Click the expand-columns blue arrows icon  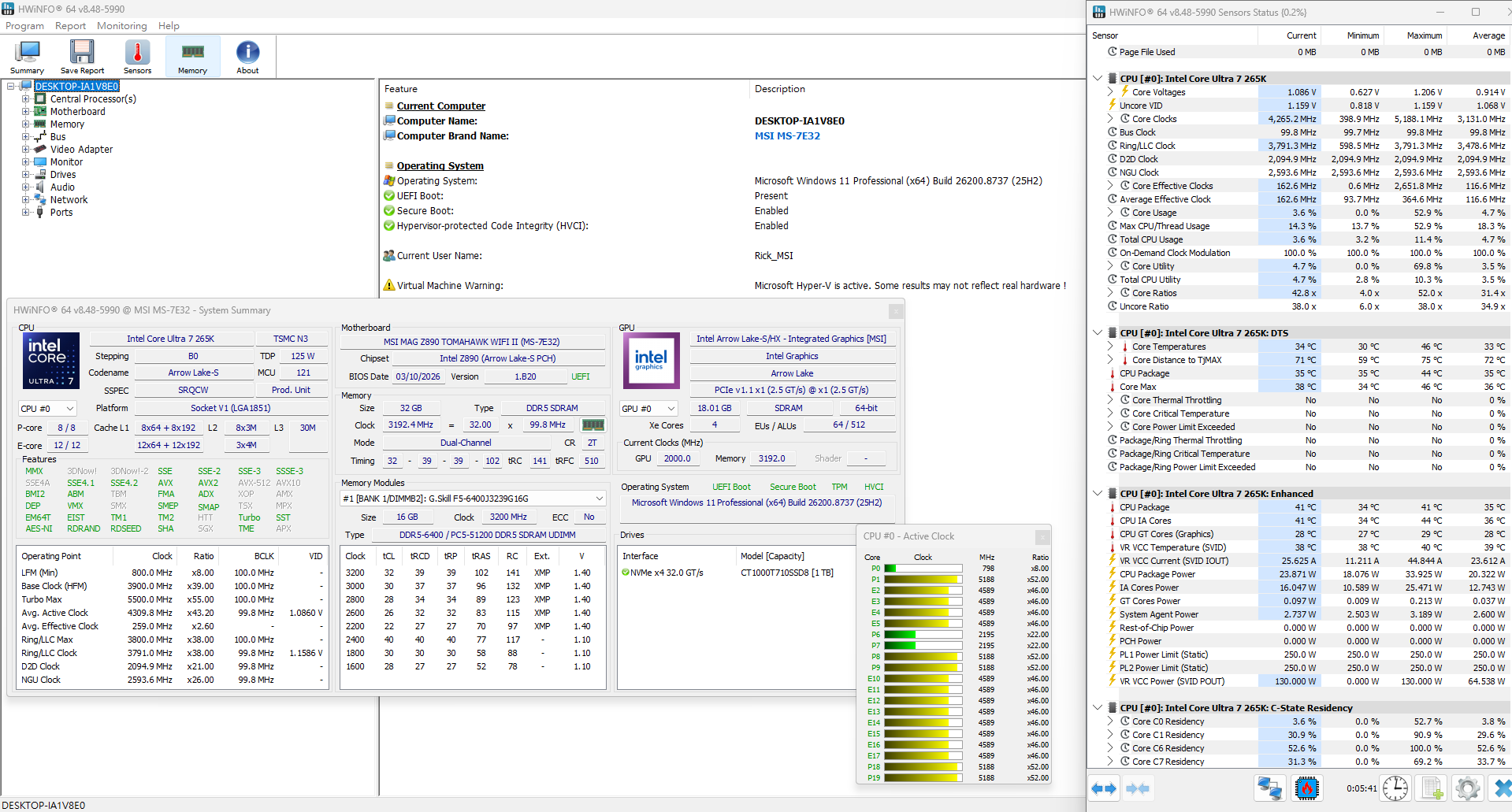tap(1103, 788)
